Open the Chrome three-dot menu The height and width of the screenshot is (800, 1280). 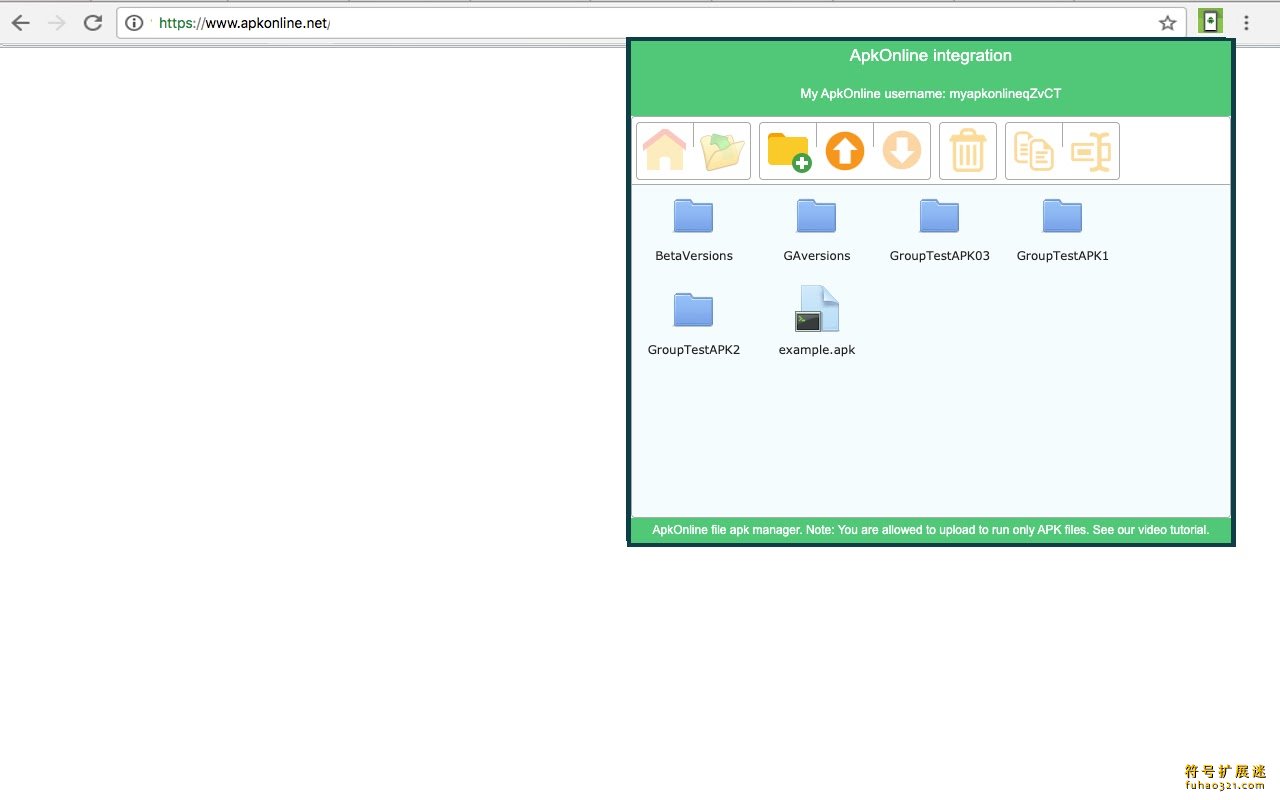(x=1246, y=22)
